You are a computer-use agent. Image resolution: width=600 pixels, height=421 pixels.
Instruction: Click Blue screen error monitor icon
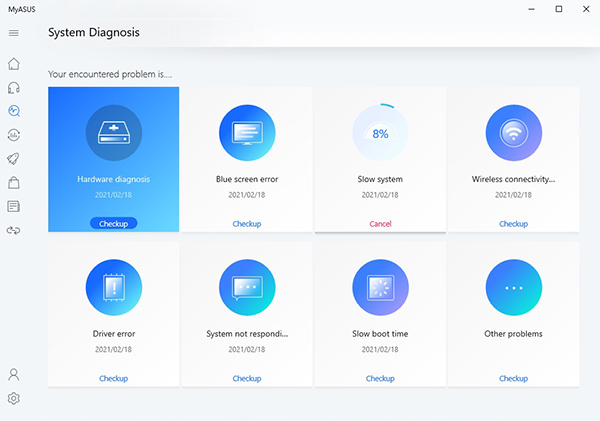pos(247,133)
